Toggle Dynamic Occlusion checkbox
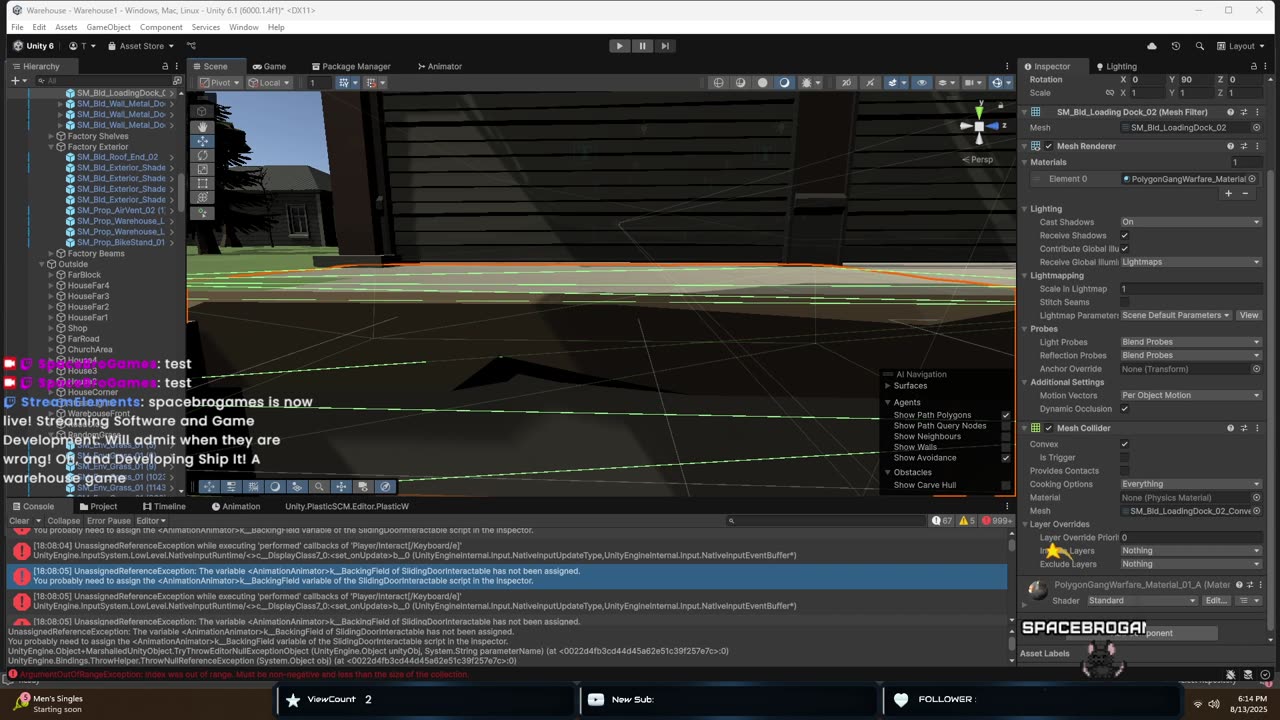The height and width of the screenshot is (720, 1280). (1125, 409)
